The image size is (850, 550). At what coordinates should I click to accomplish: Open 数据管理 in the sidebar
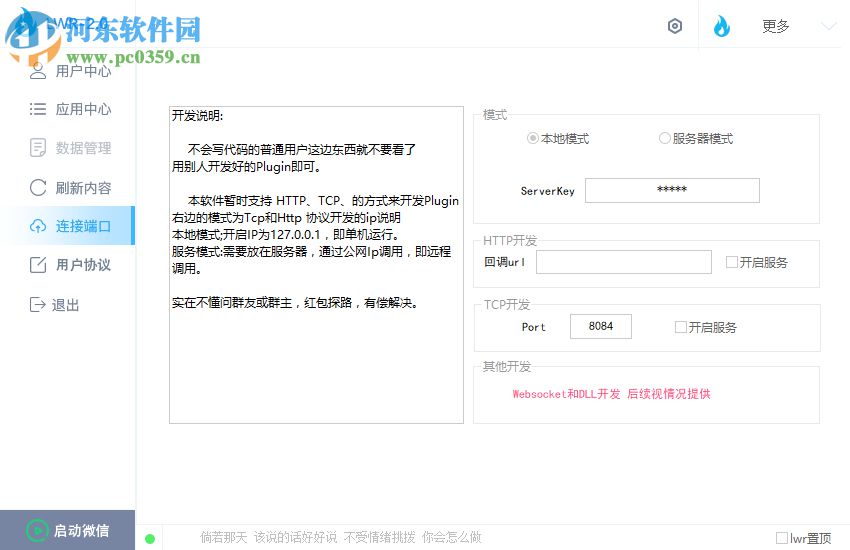83,148
